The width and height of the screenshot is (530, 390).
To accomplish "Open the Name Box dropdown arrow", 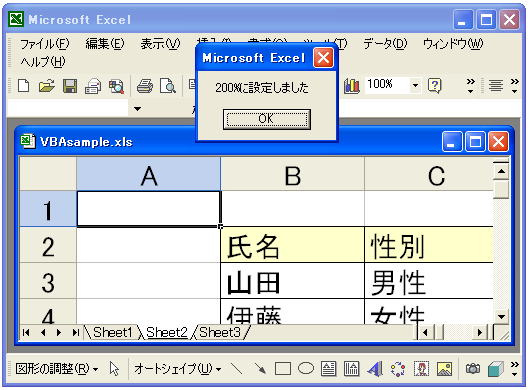I will (x=137, y=109).
